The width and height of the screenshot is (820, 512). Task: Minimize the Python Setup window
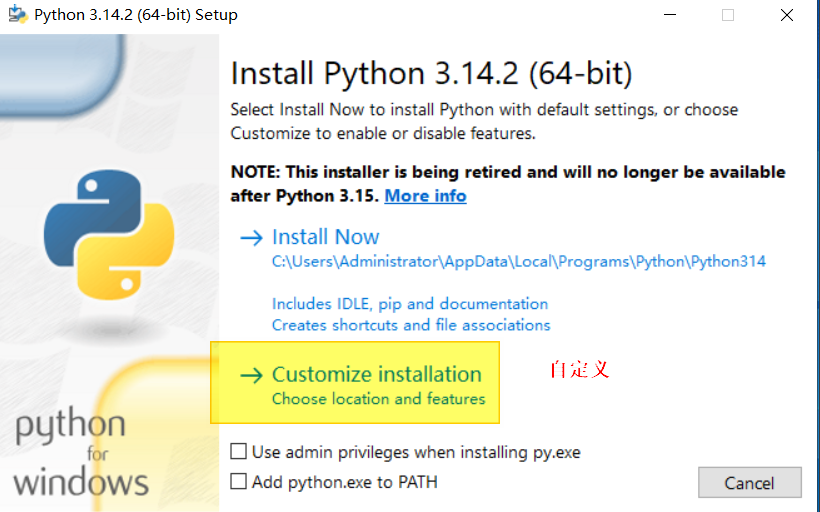pos(670,15)
